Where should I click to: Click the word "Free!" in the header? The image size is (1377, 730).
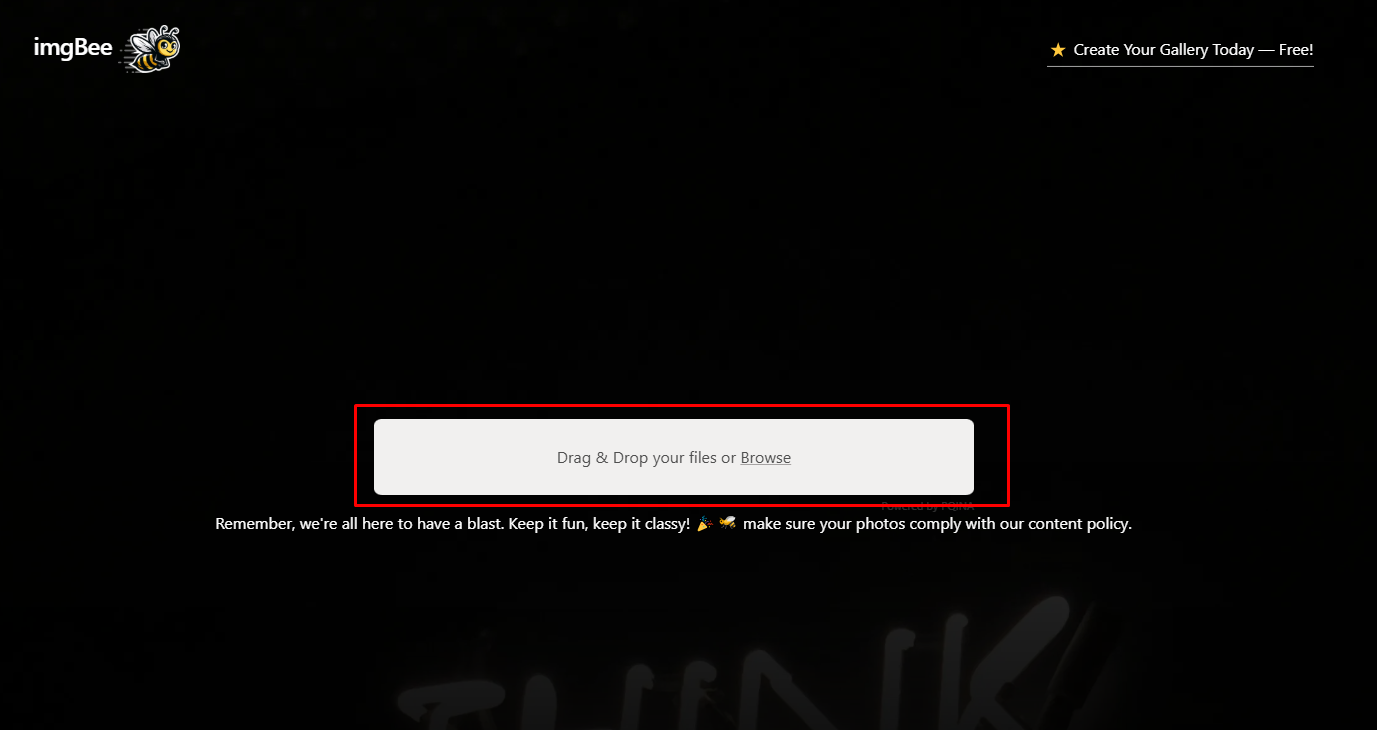tap(1296, 50)
